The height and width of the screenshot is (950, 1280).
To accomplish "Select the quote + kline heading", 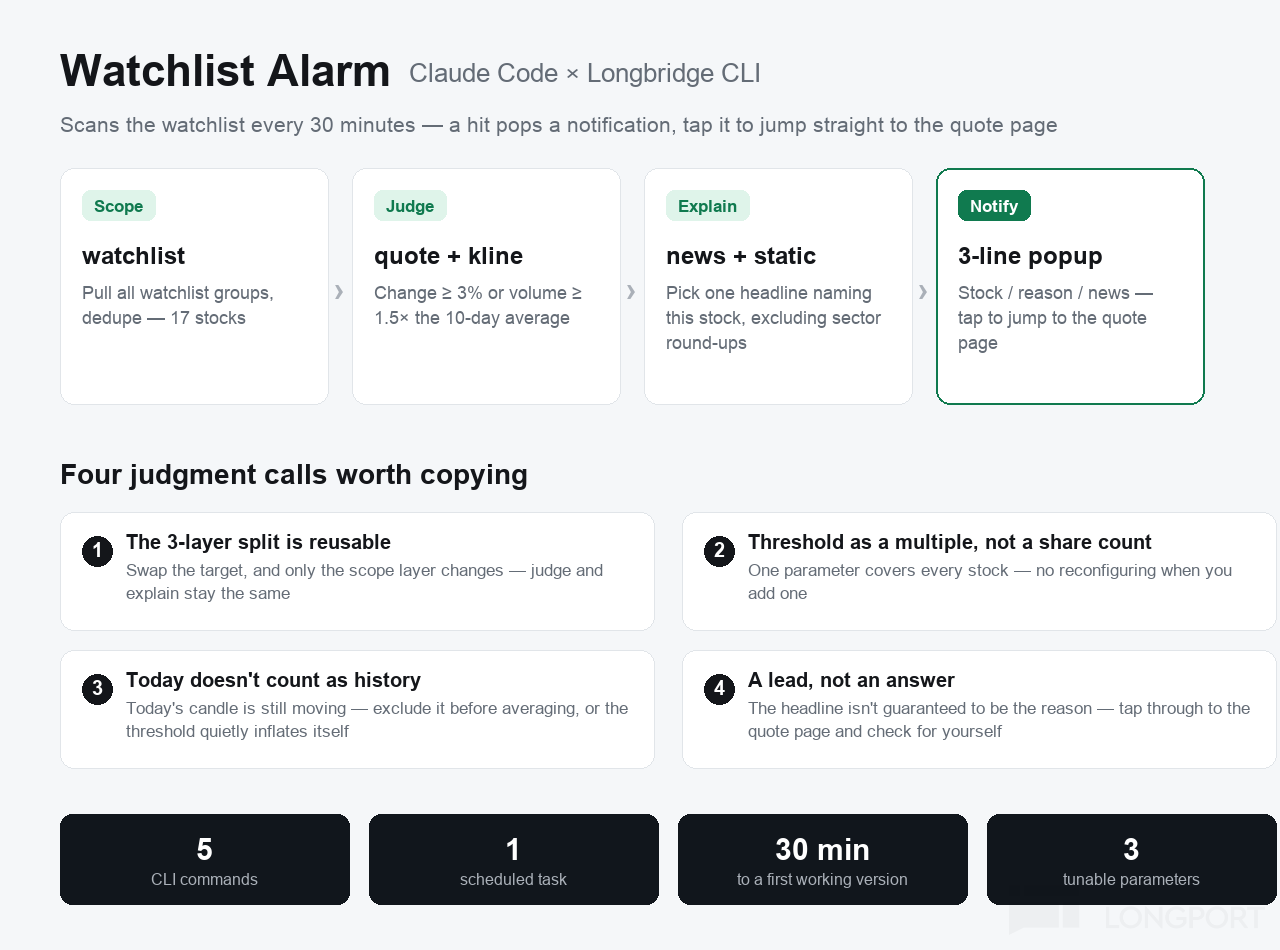I will point(448,256).
